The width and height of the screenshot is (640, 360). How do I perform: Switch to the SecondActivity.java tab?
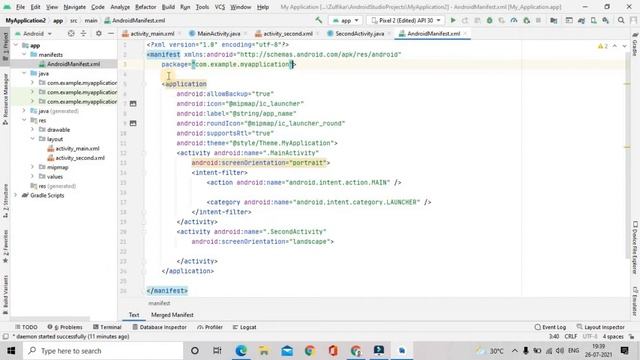click(x=360, y=33)
